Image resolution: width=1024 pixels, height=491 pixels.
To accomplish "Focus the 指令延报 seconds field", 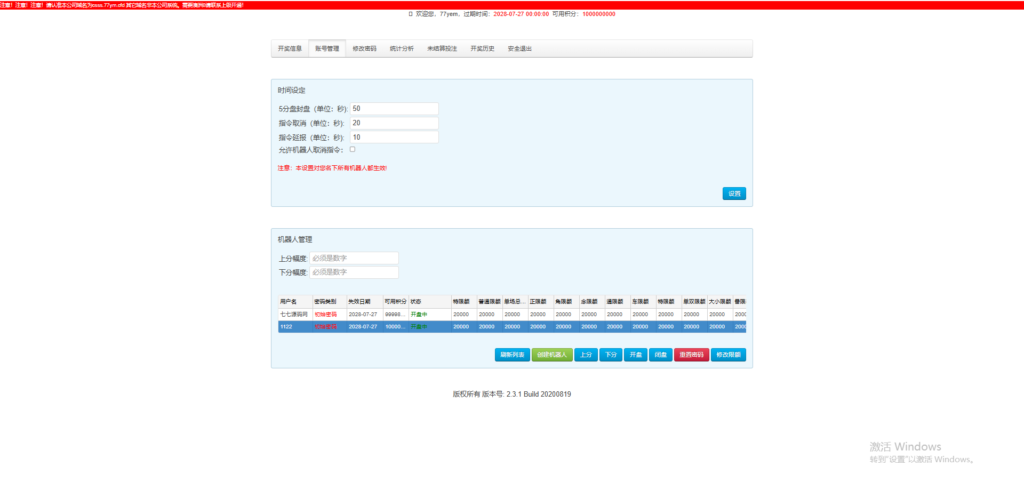I will 394,137.
